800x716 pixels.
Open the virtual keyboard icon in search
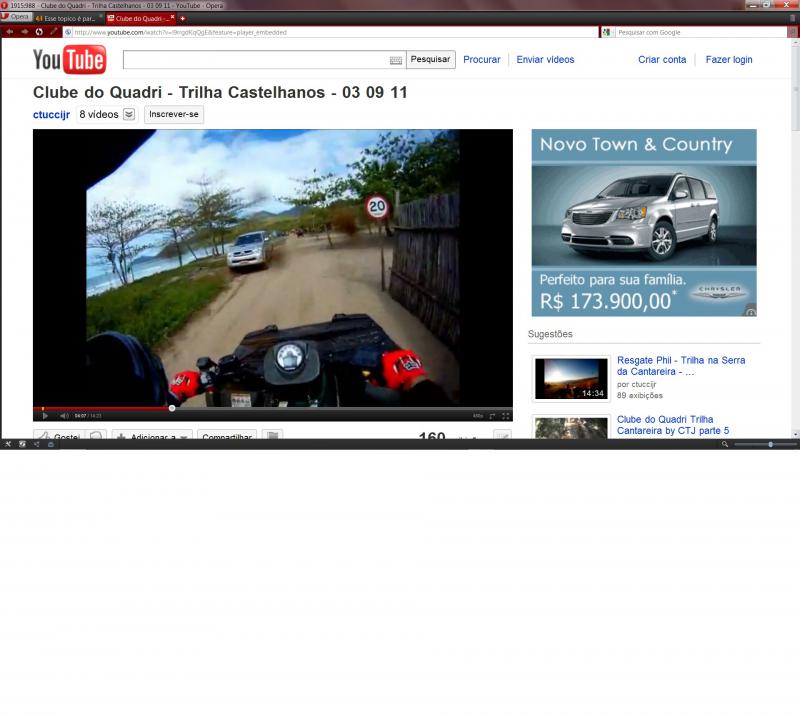[396, 60]
